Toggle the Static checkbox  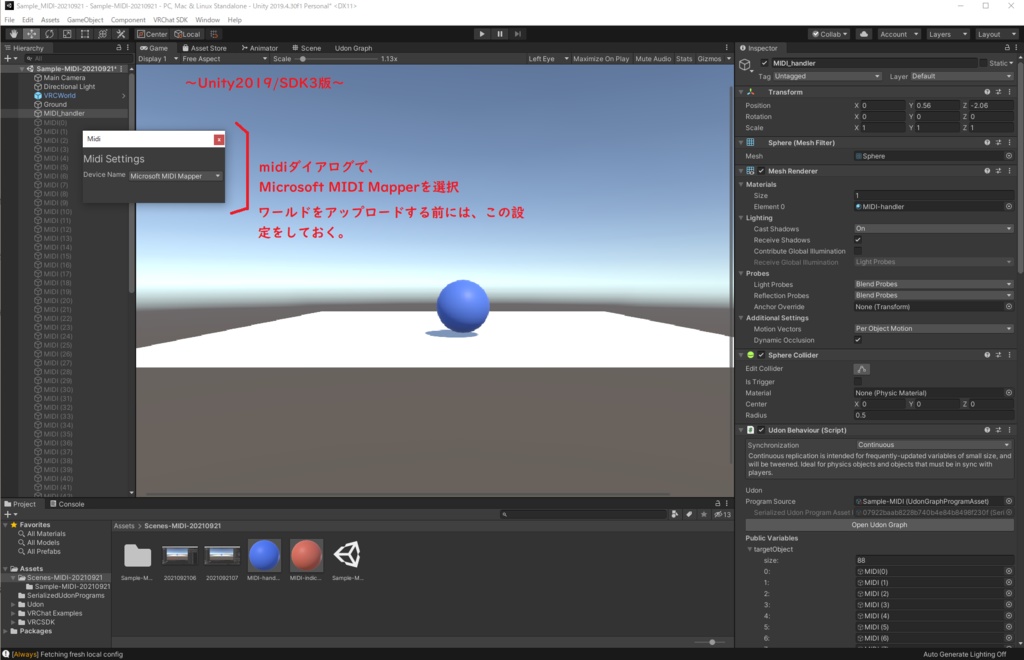983,63
